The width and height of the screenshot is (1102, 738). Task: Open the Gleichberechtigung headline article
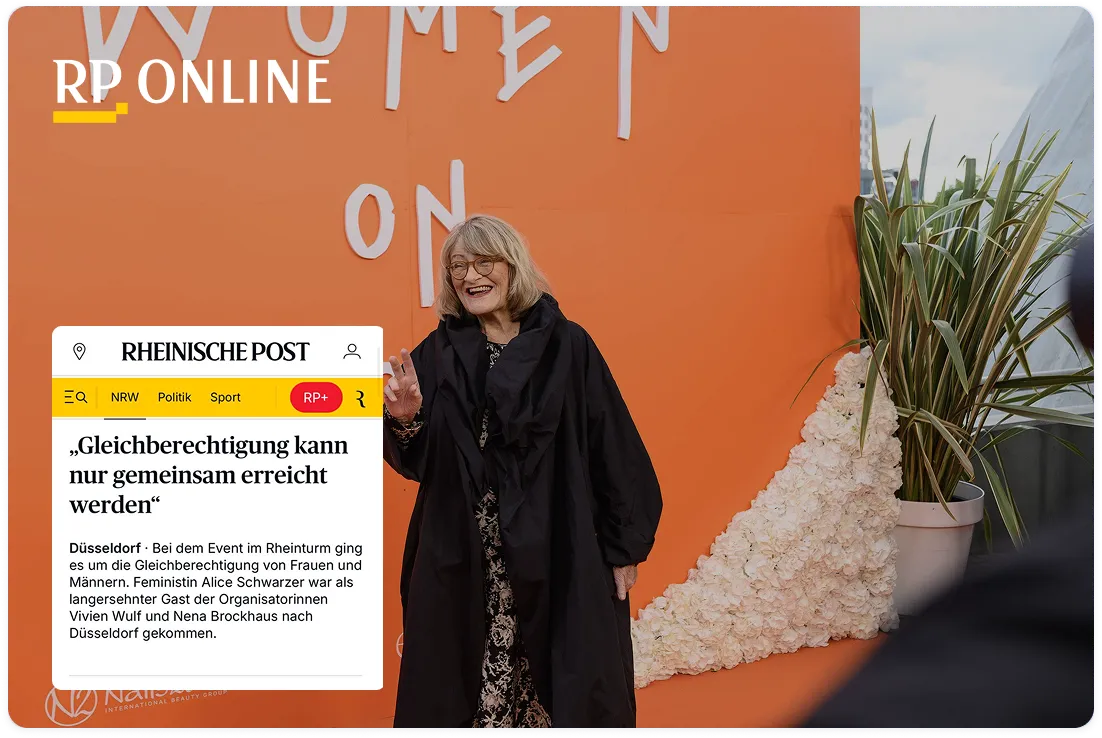209,475
